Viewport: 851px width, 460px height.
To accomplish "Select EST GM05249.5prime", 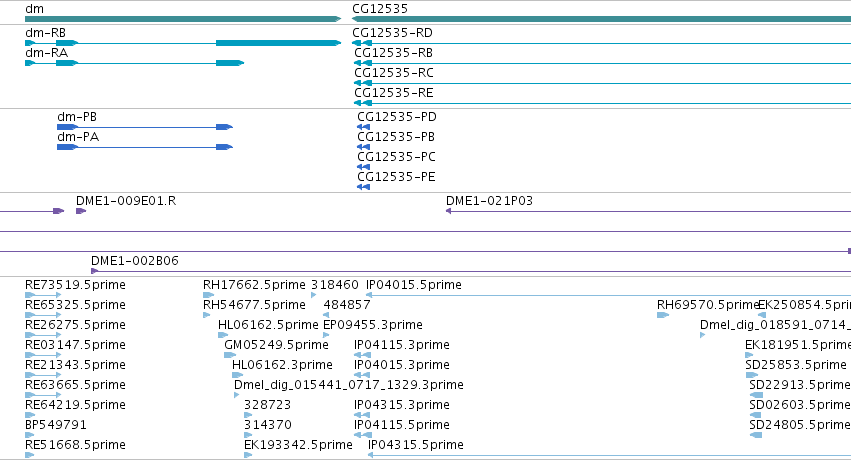I will coord(277,346).
